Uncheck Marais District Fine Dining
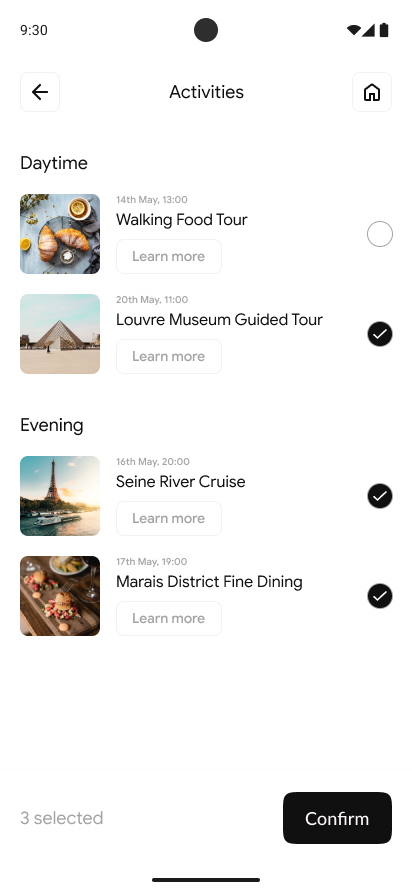The width and height of the screenshot is (412, 892). pos(380,596)
